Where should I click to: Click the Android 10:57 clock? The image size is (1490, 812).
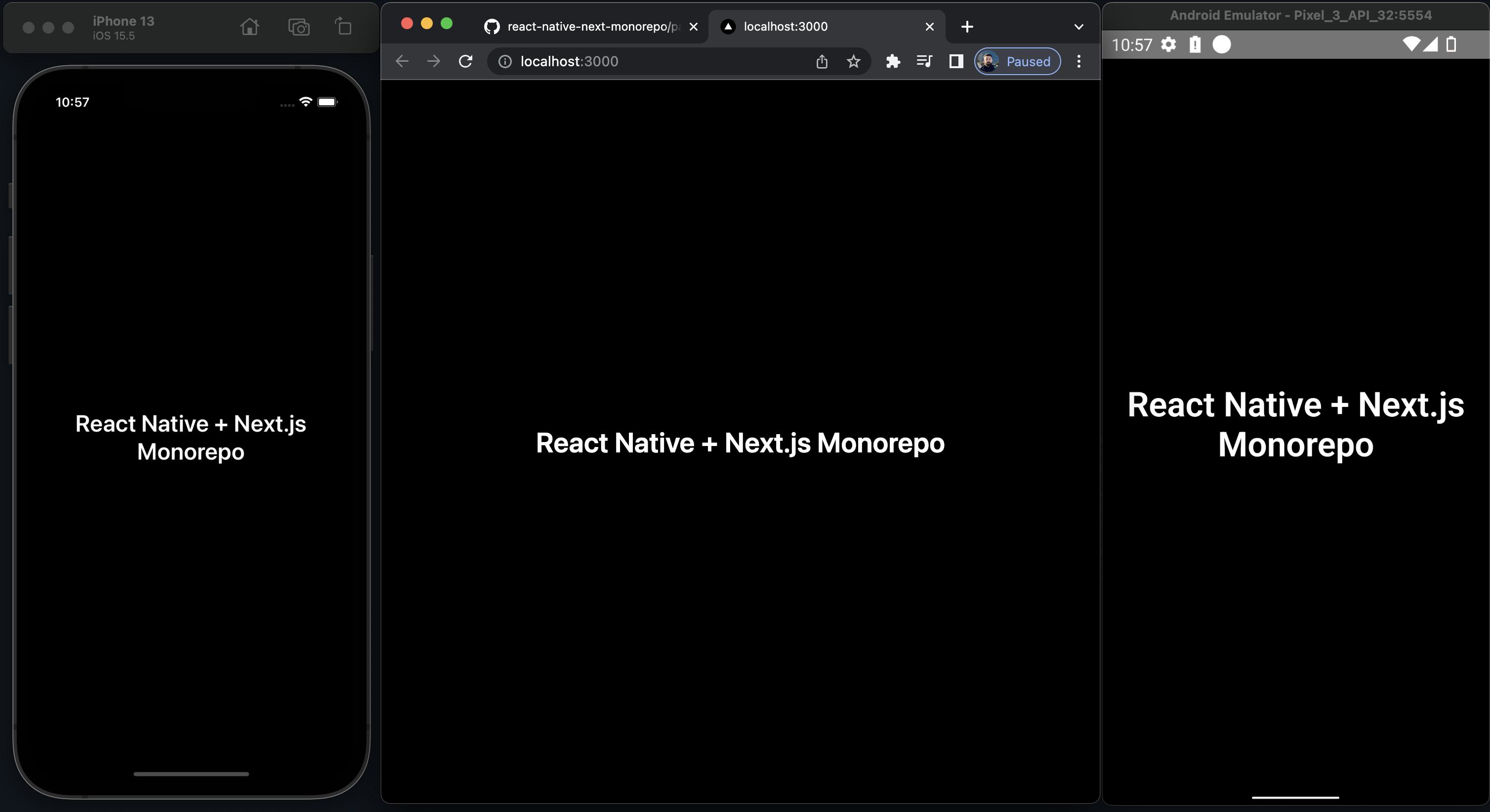1132,45
